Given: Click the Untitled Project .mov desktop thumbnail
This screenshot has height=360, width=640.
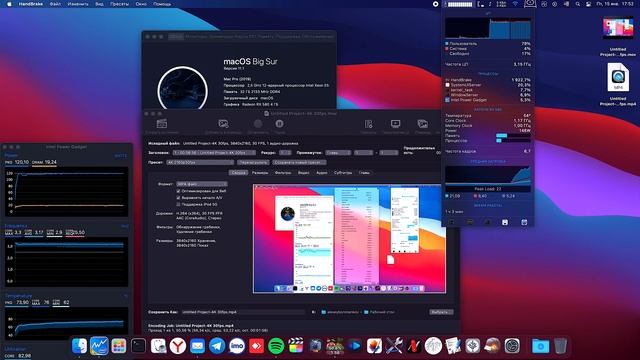Looking at the screenshot, I should point(618,28).
